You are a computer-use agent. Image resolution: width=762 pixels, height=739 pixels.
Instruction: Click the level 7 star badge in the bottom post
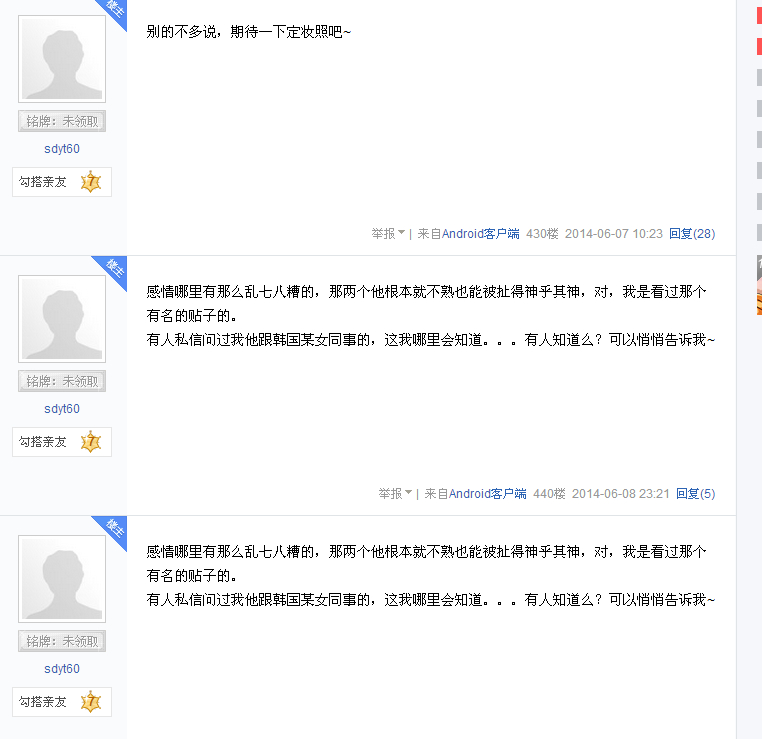click(x=91, y=702)
